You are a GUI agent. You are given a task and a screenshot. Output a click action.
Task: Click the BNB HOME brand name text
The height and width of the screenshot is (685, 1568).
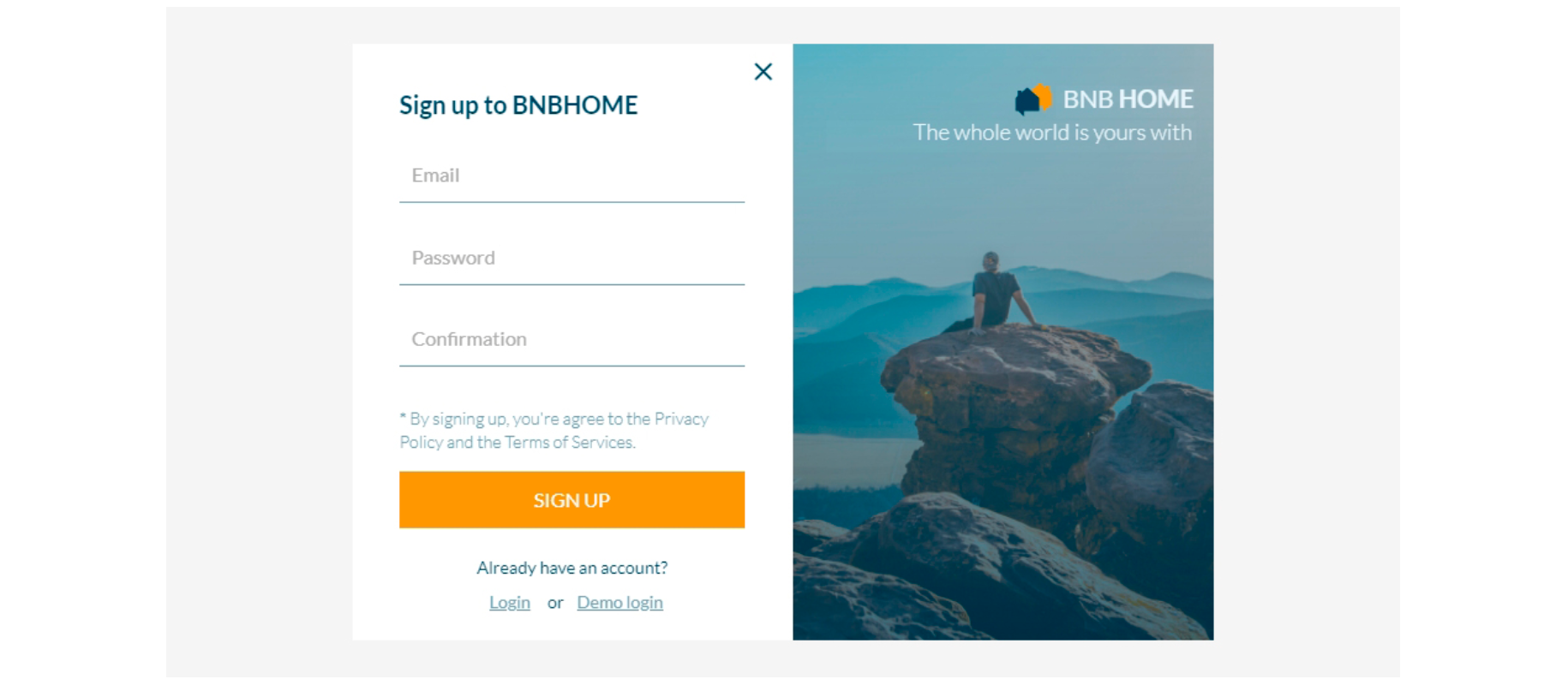[1128, 99]
